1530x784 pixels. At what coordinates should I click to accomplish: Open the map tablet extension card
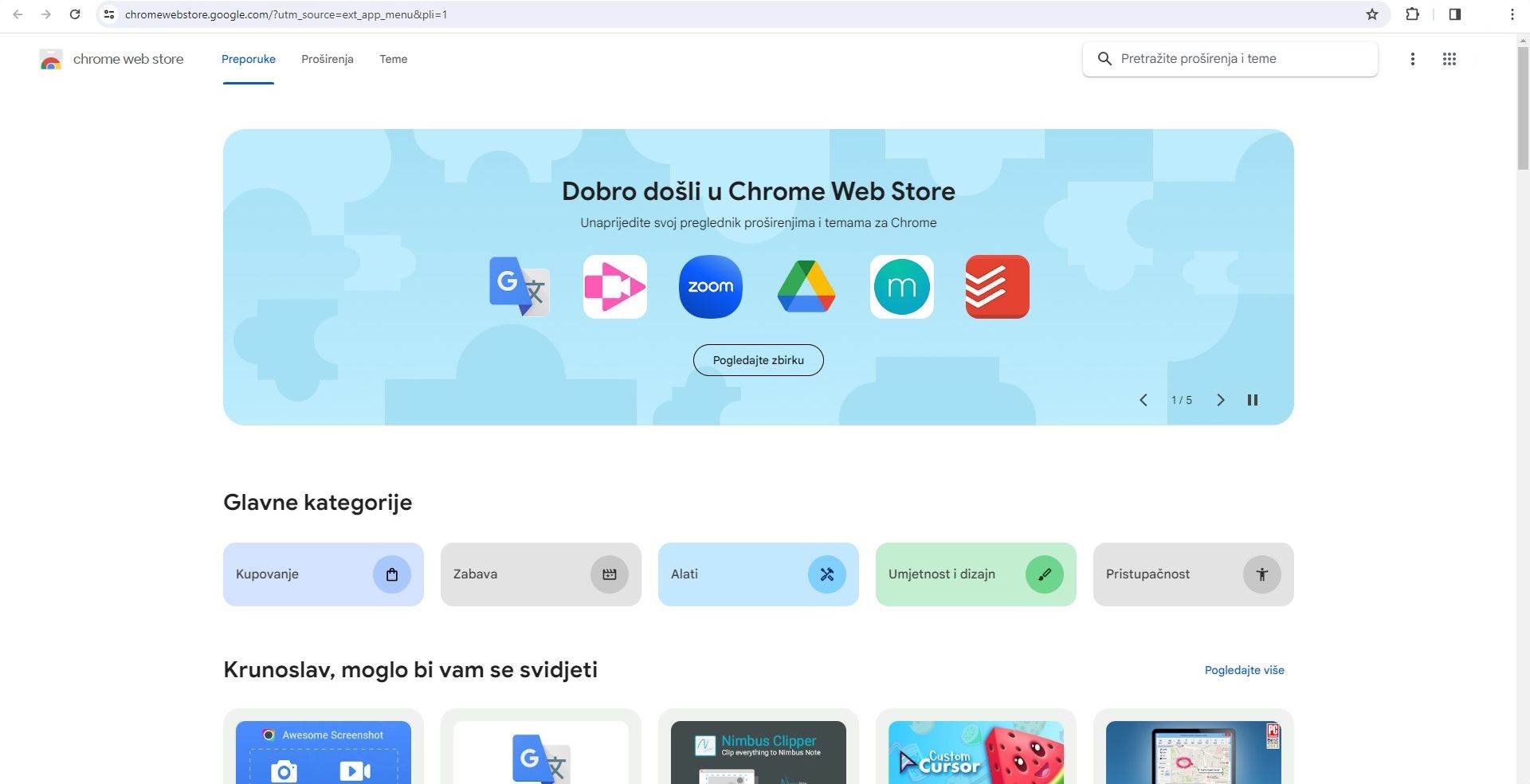1194,747
